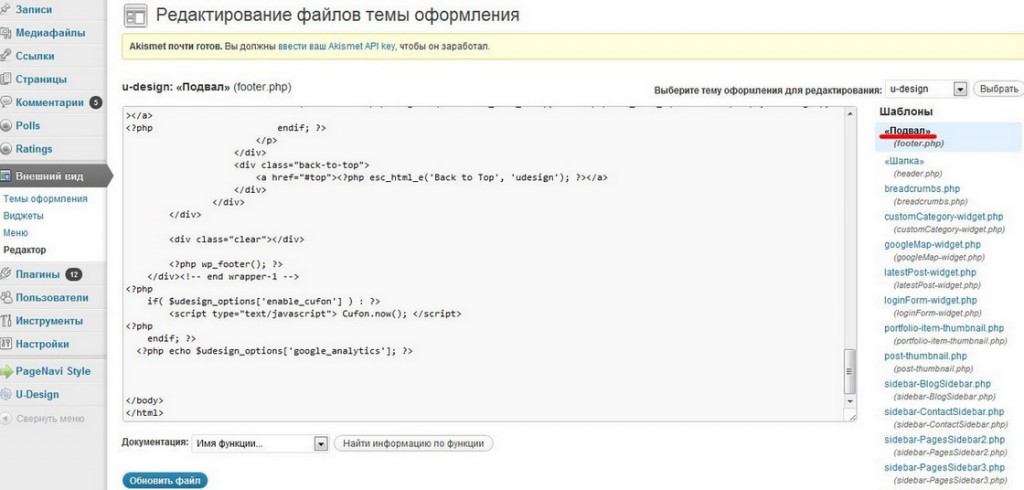Click the Выбрать button
The width and height of the screenshot is (1024, 490).
click(999, 89)
